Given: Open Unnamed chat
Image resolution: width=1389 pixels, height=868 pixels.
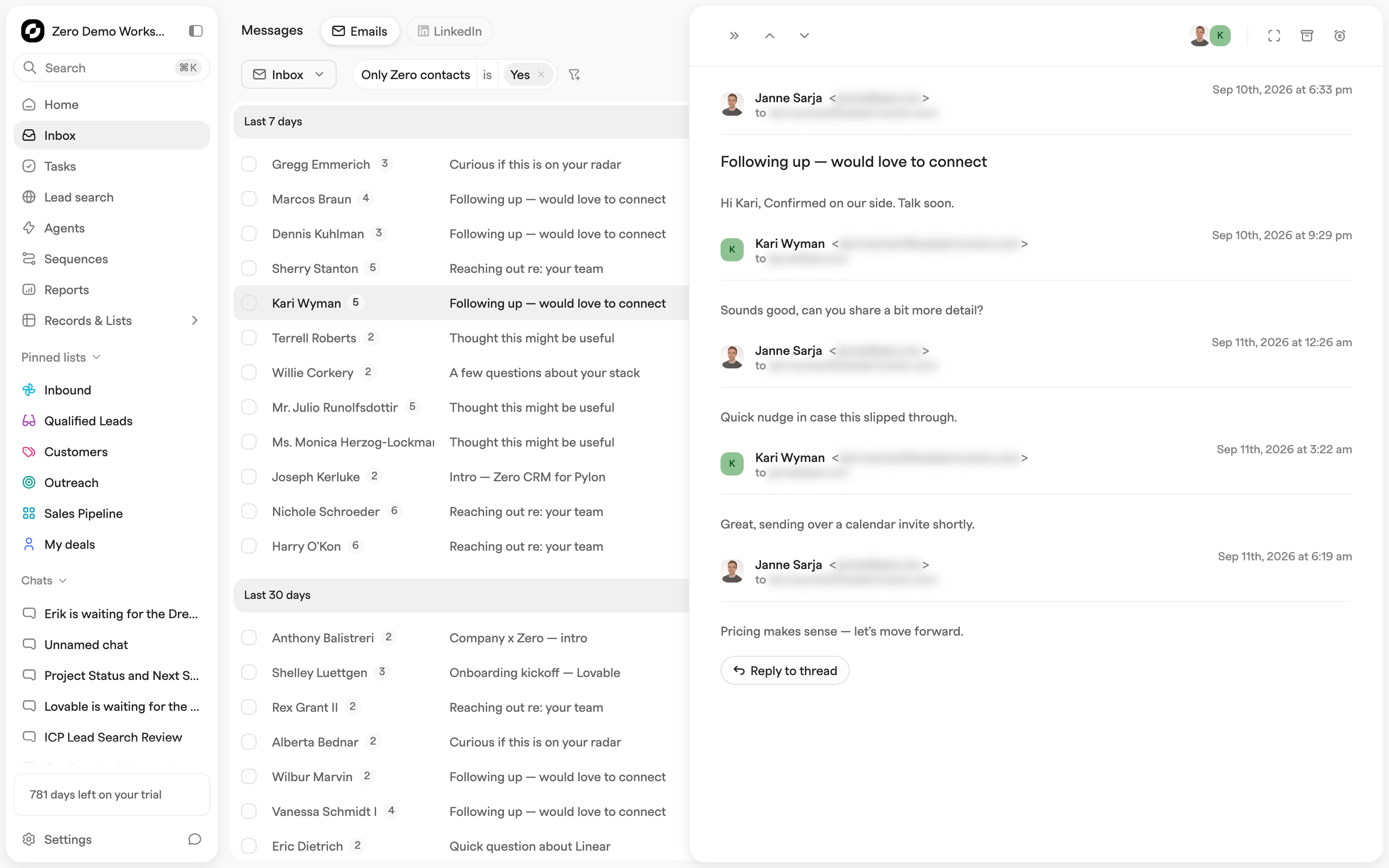Looking at the screenshot, I should 112,645.
